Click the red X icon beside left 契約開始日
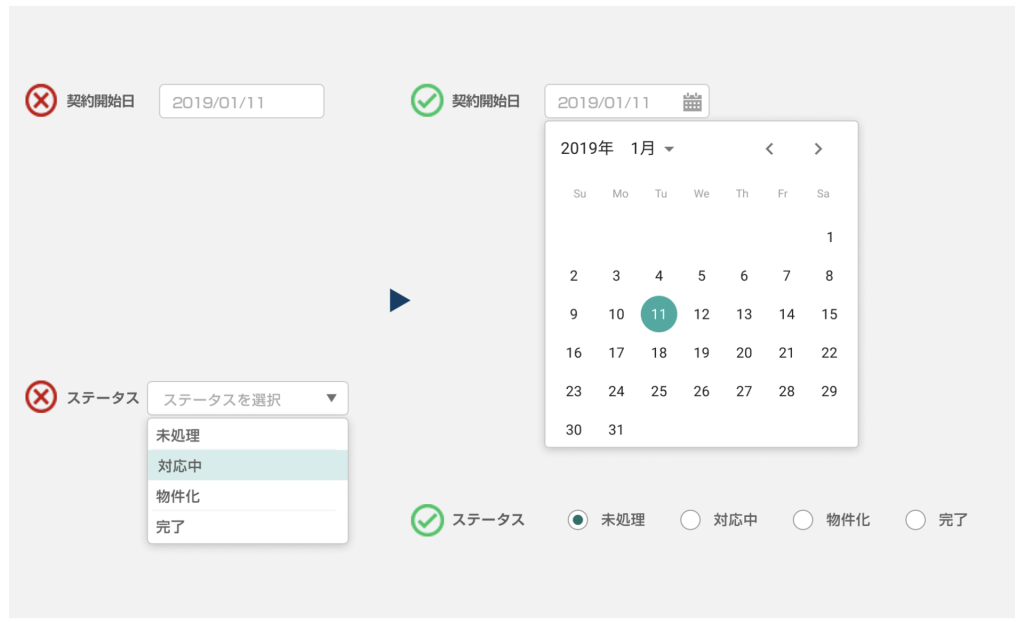Image resolution: width=1024 pixels, height=623 pixels. coord(39,100)
